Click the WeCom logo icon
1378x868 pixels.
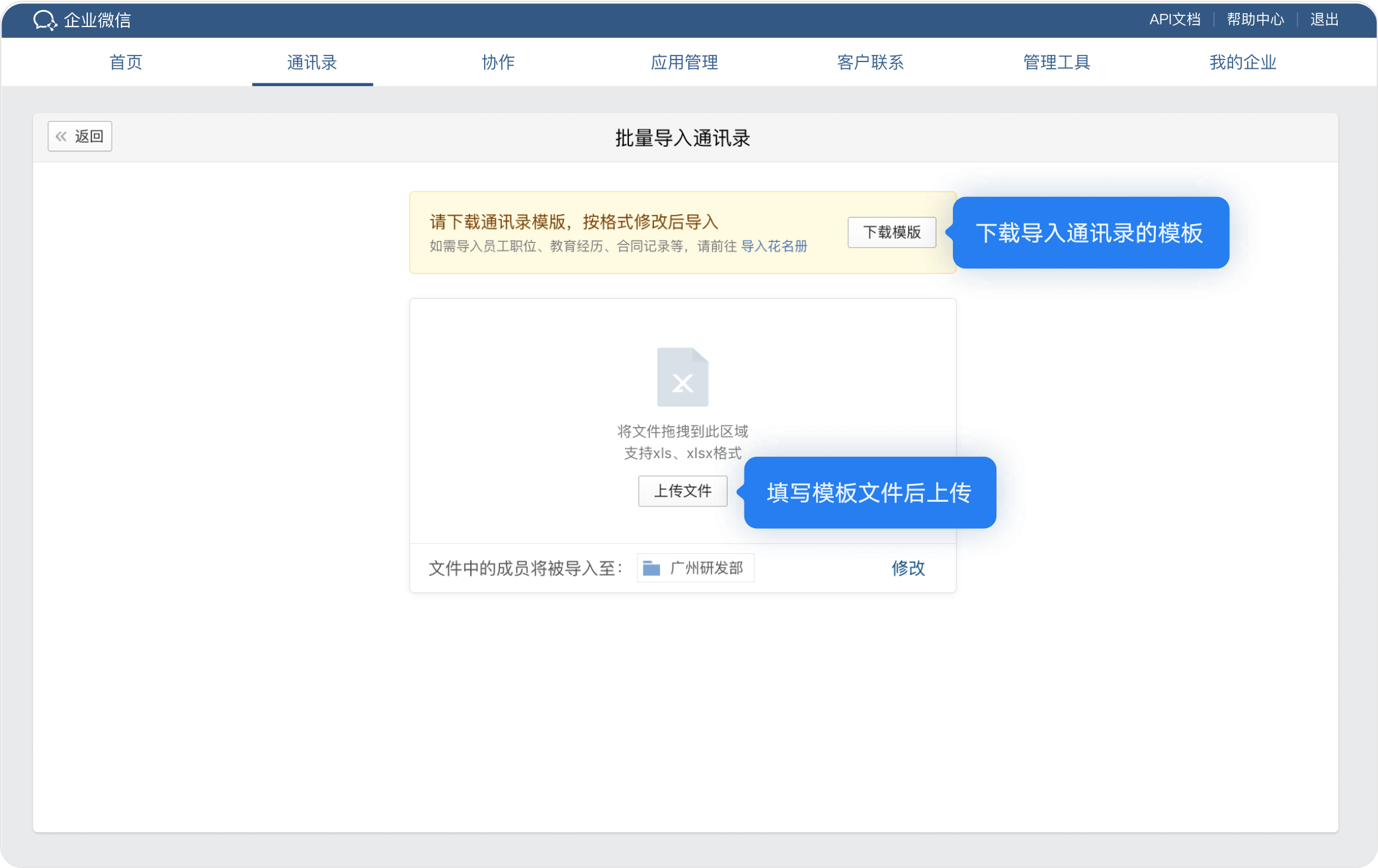pyautogui.click(x=45, y=20)
